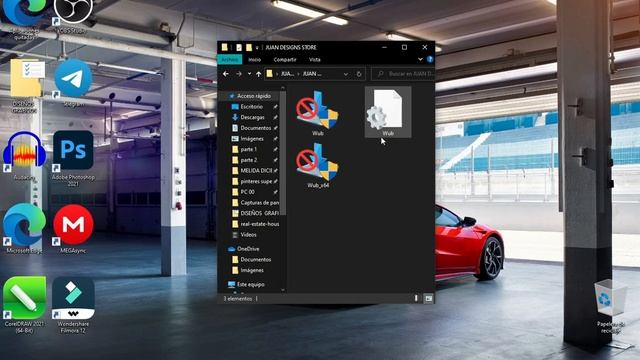The height and width of the screenshot is (360, 640).
Task: Select Este equipo in navigation pane
Action: click(250, 284)
